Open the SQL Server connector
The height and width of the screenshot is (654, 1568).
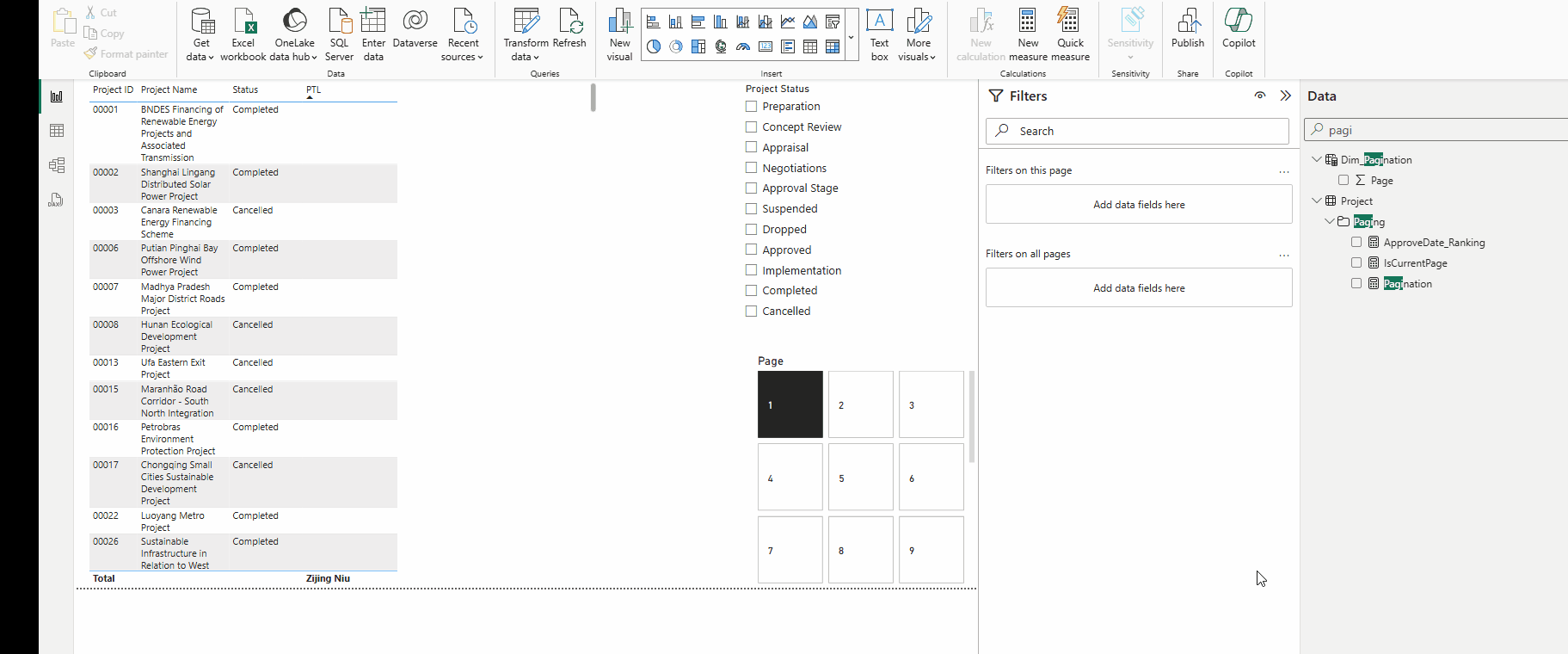point(340,34)
